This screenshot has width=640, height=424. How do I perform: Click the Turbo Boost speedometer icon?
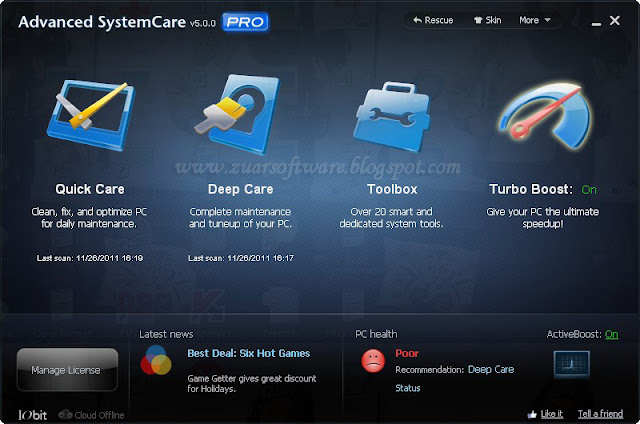coord(545,115)
